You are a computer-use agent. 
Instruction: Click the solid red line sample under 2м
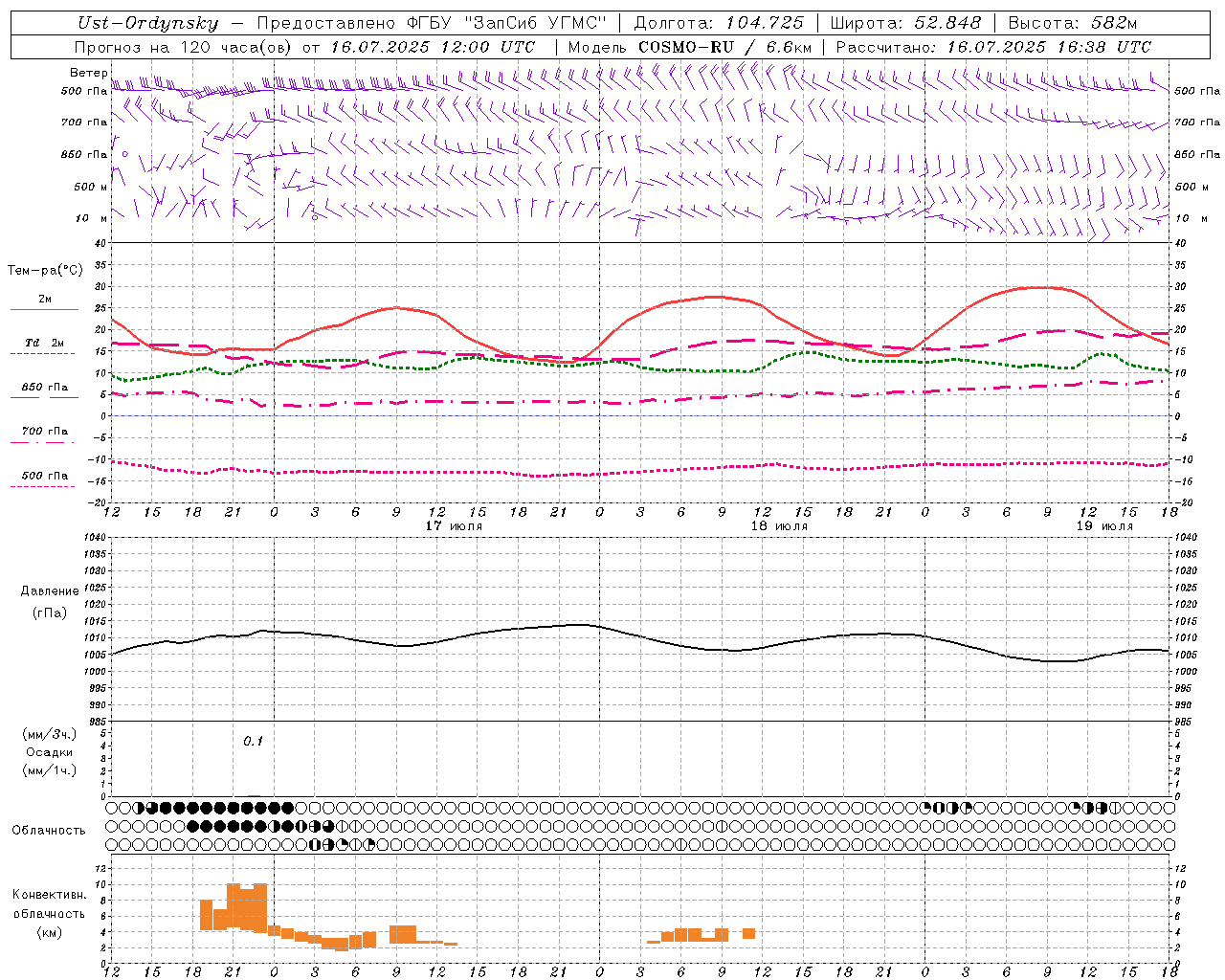(44, 310)
